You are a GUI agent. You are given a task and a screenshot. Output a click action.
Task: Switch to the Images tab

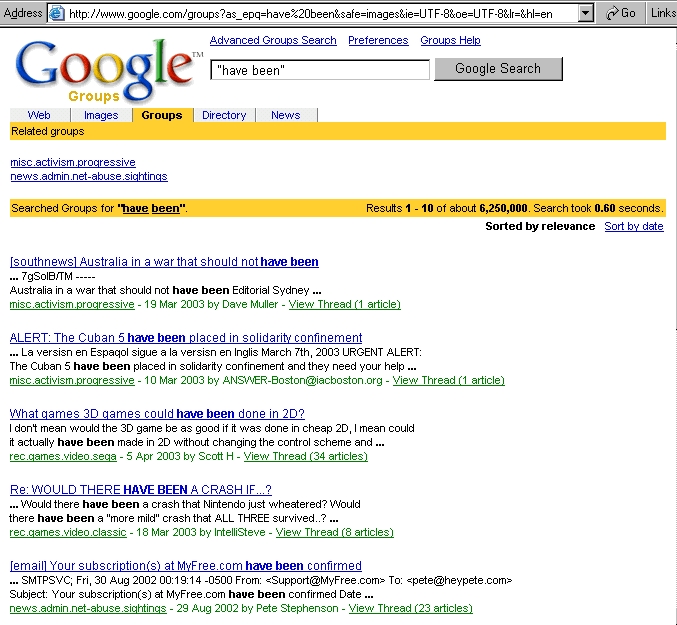click(100, 115)
